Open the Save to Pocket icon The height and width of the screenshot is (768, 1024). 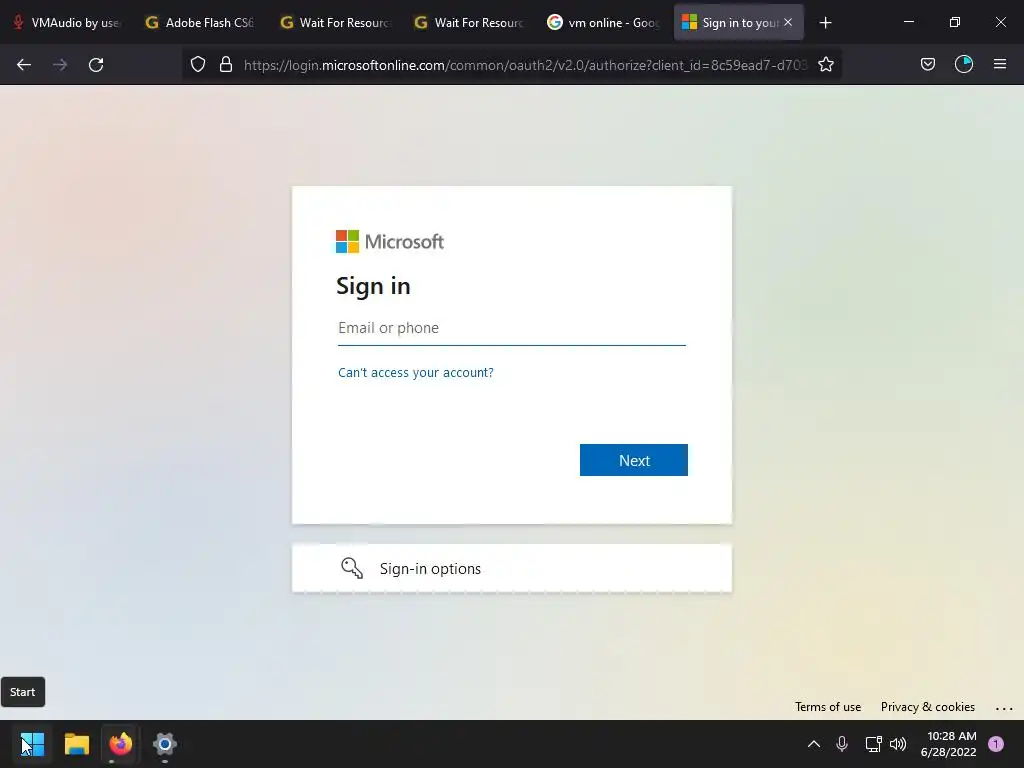pyautogui.click(x=928, y=65)
